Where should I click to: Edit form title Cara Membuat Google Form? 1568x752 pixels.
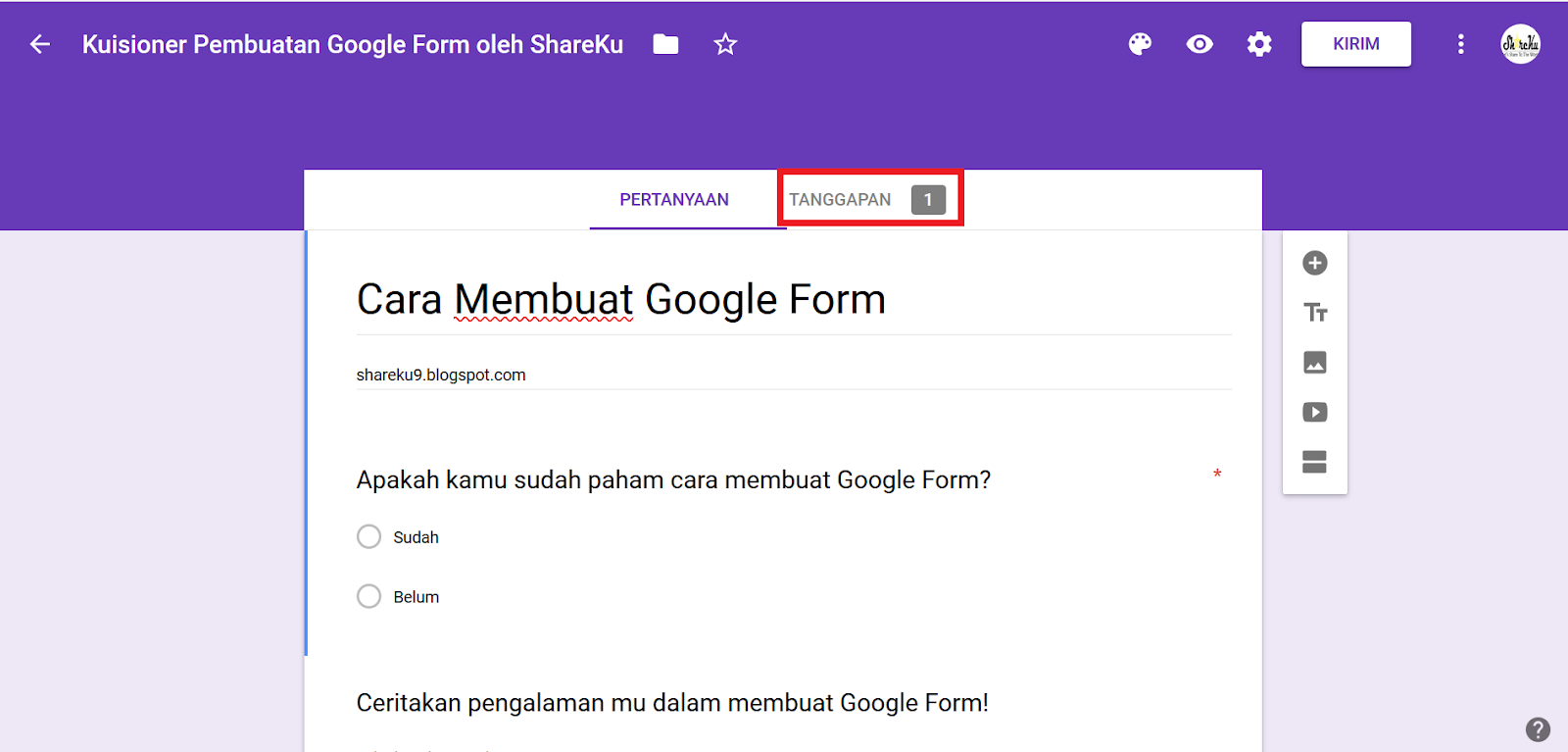tap(621, 299)
